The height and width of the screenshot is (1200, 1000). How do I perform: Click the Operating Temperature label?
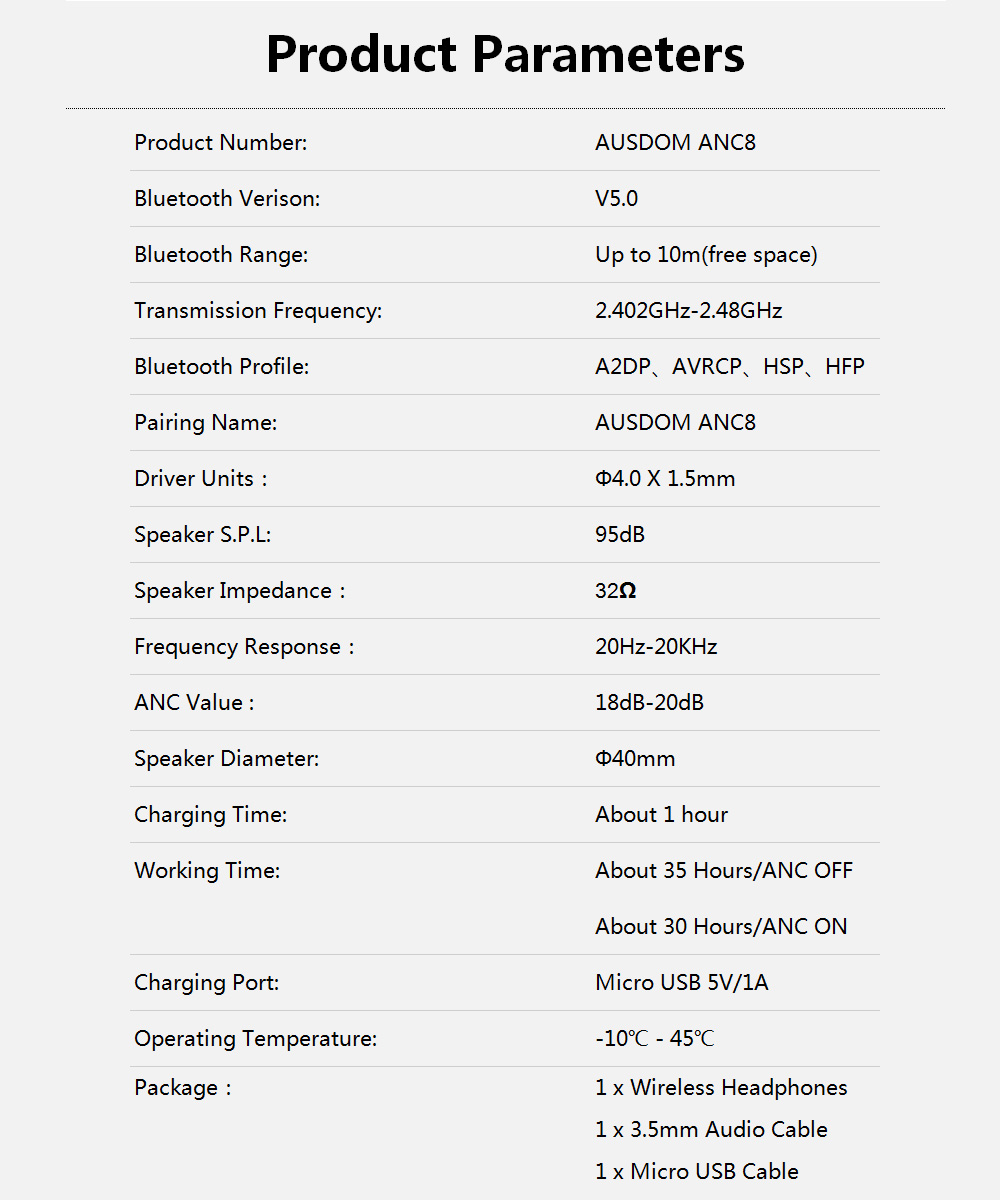click(x=255, y=1039)
